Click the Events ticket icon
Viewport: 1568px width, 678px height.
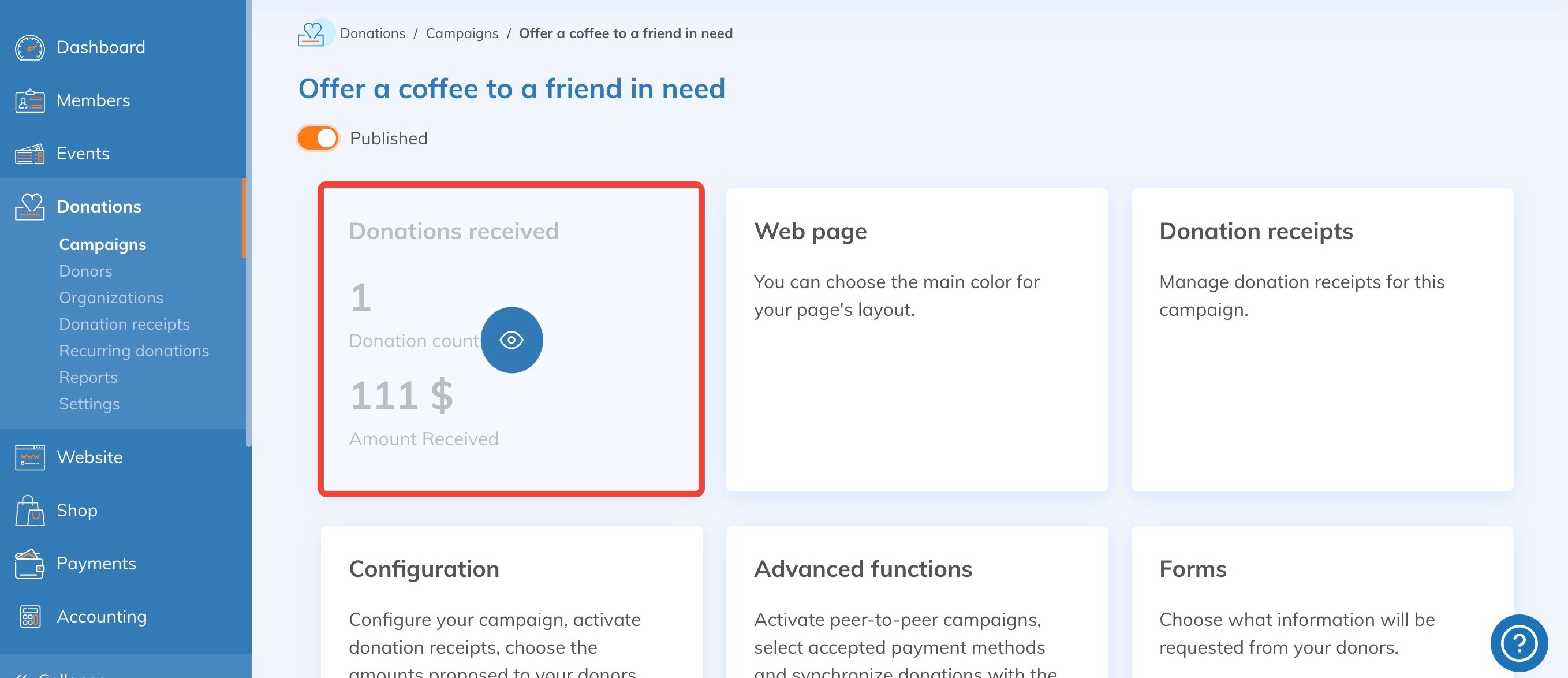29,154
